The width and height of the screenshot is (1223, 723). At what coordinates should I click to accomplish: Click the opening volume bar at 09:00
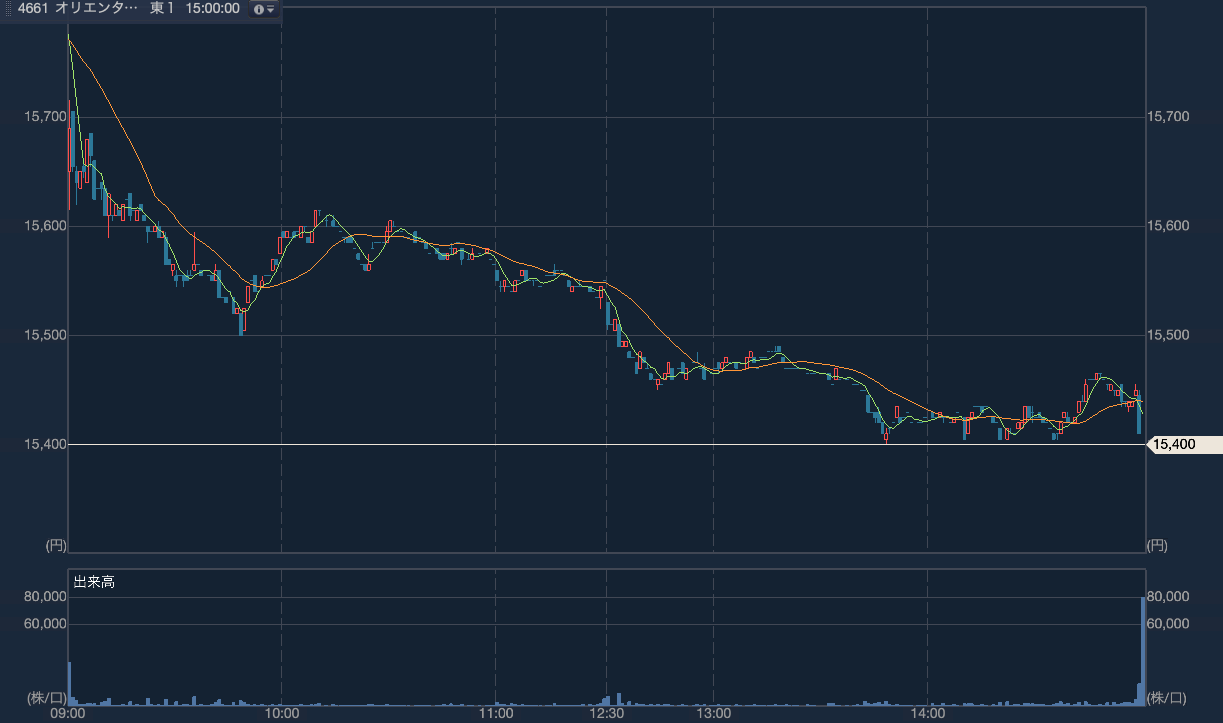[x=69, y=684]
